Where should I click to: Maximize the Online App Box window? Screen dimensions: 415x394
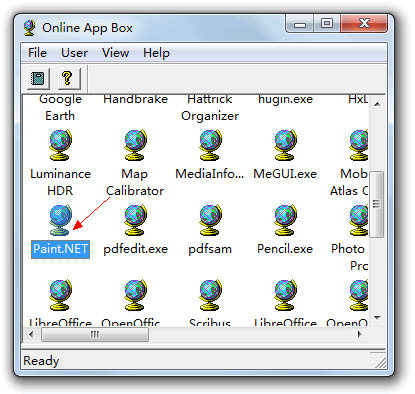click(327, 23)
